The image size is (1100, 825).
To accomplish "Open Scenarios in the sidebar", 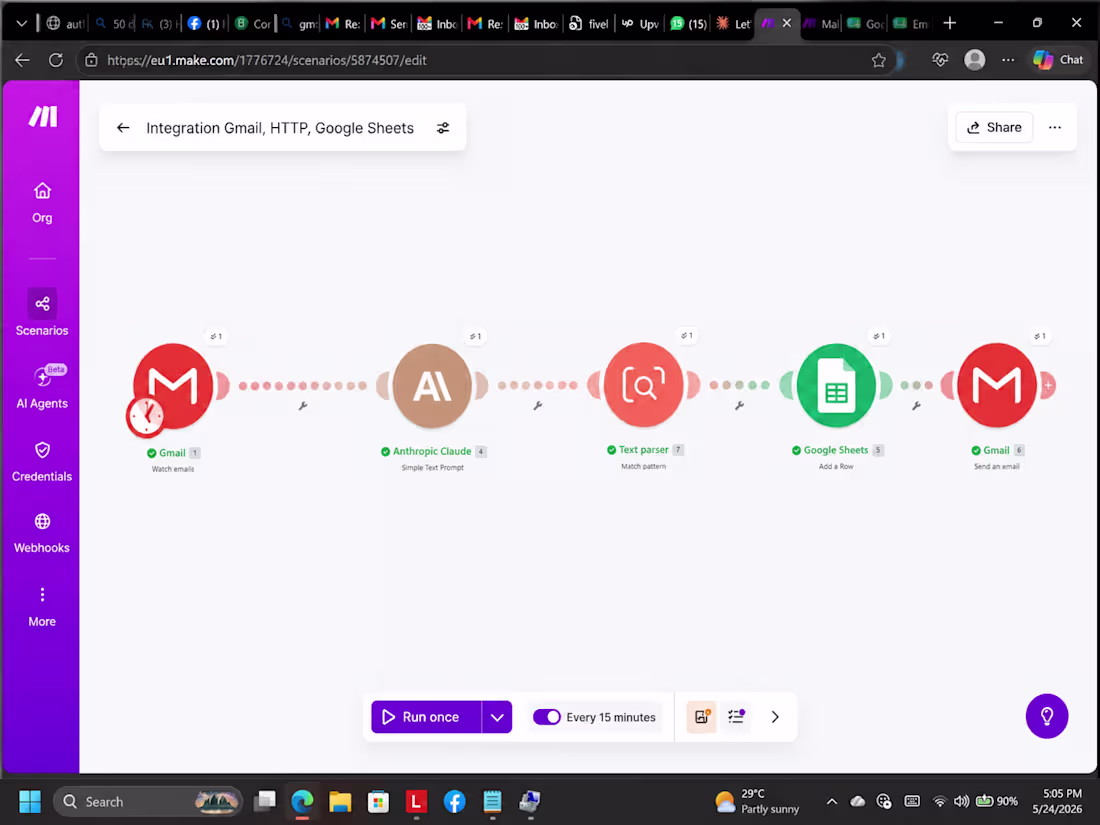I will (x=42, y=313).
